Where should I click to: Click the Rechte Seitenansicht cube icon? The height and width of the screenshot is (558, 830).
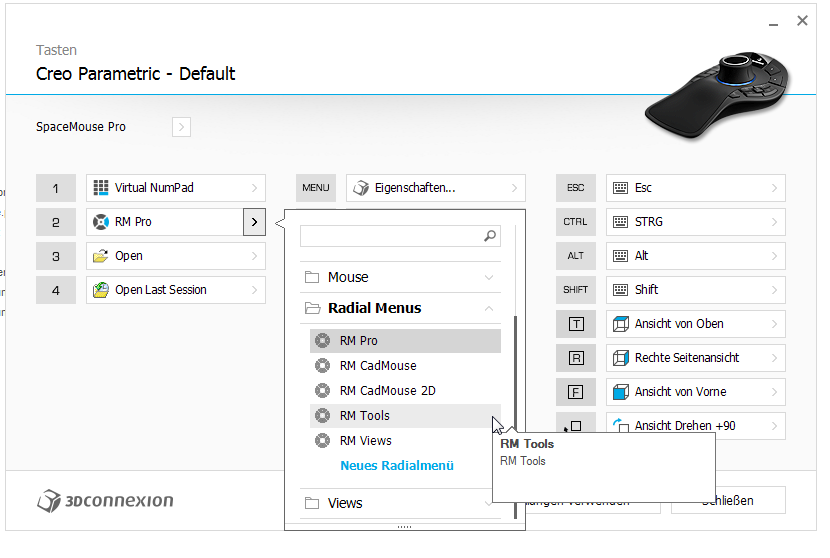[620, 358]
